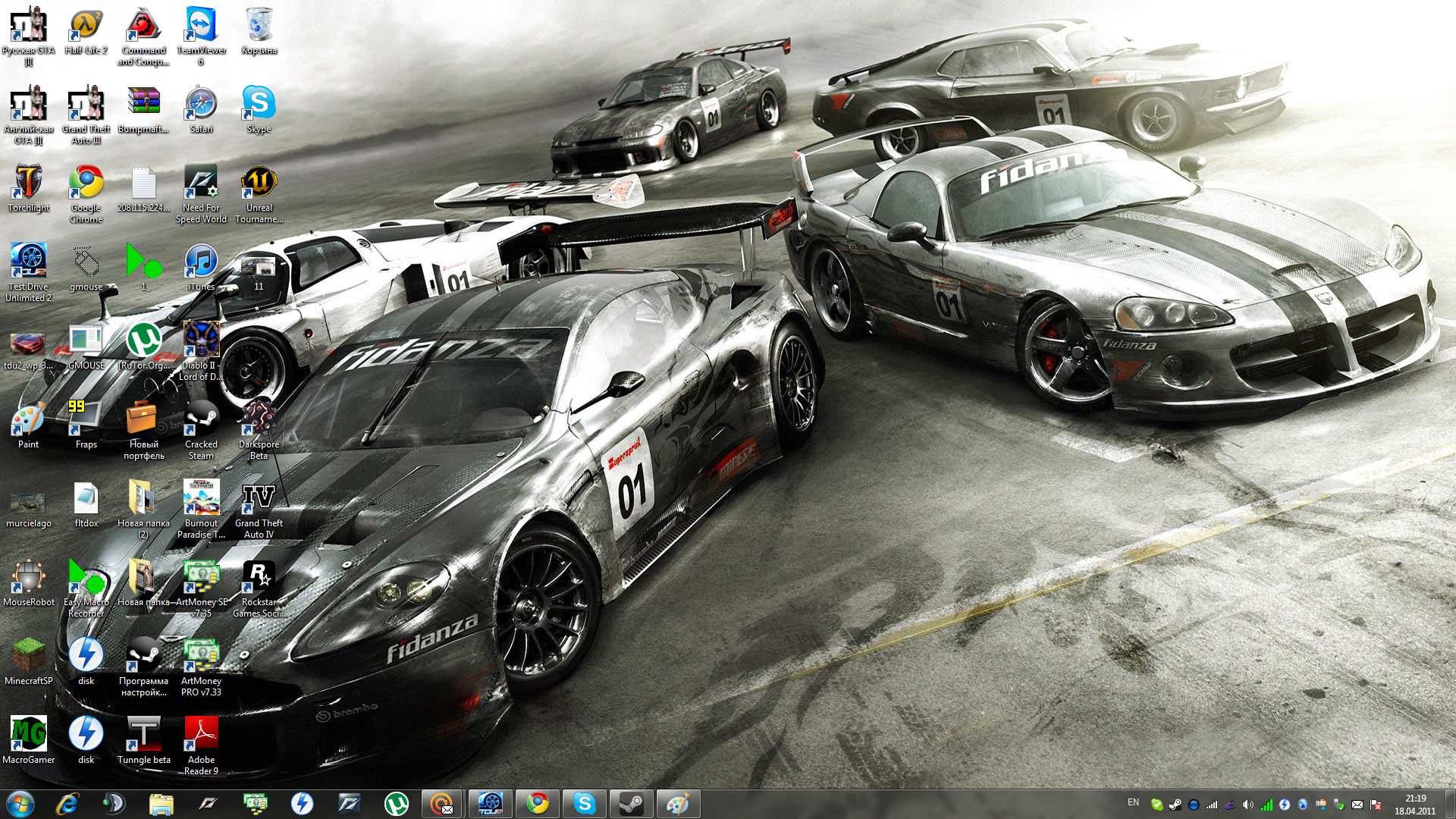
Task: Open Mail.Ru Agent taskbar button
Action: (x=444, y=804)
